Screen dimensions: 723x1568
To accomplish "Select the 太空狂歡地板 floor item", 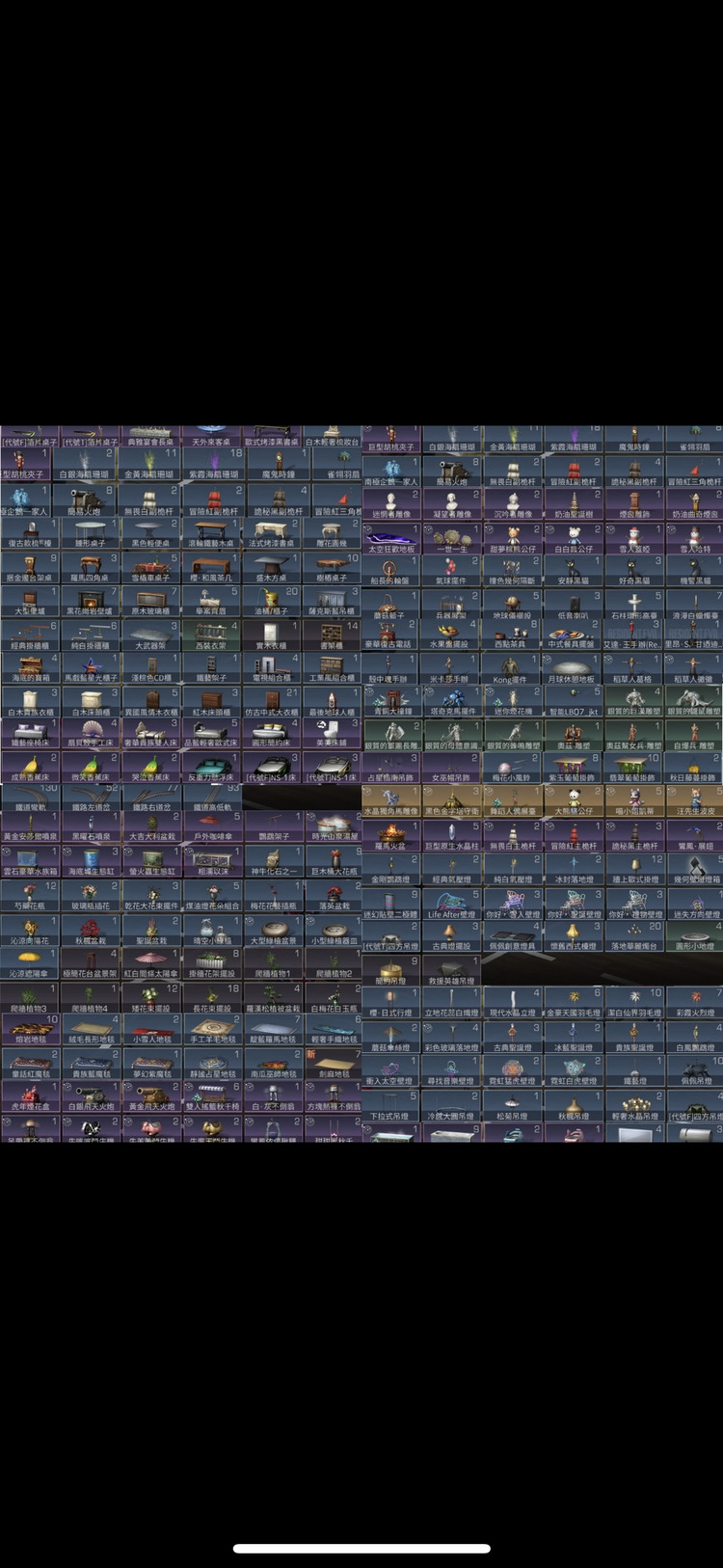I will point(391,540).
